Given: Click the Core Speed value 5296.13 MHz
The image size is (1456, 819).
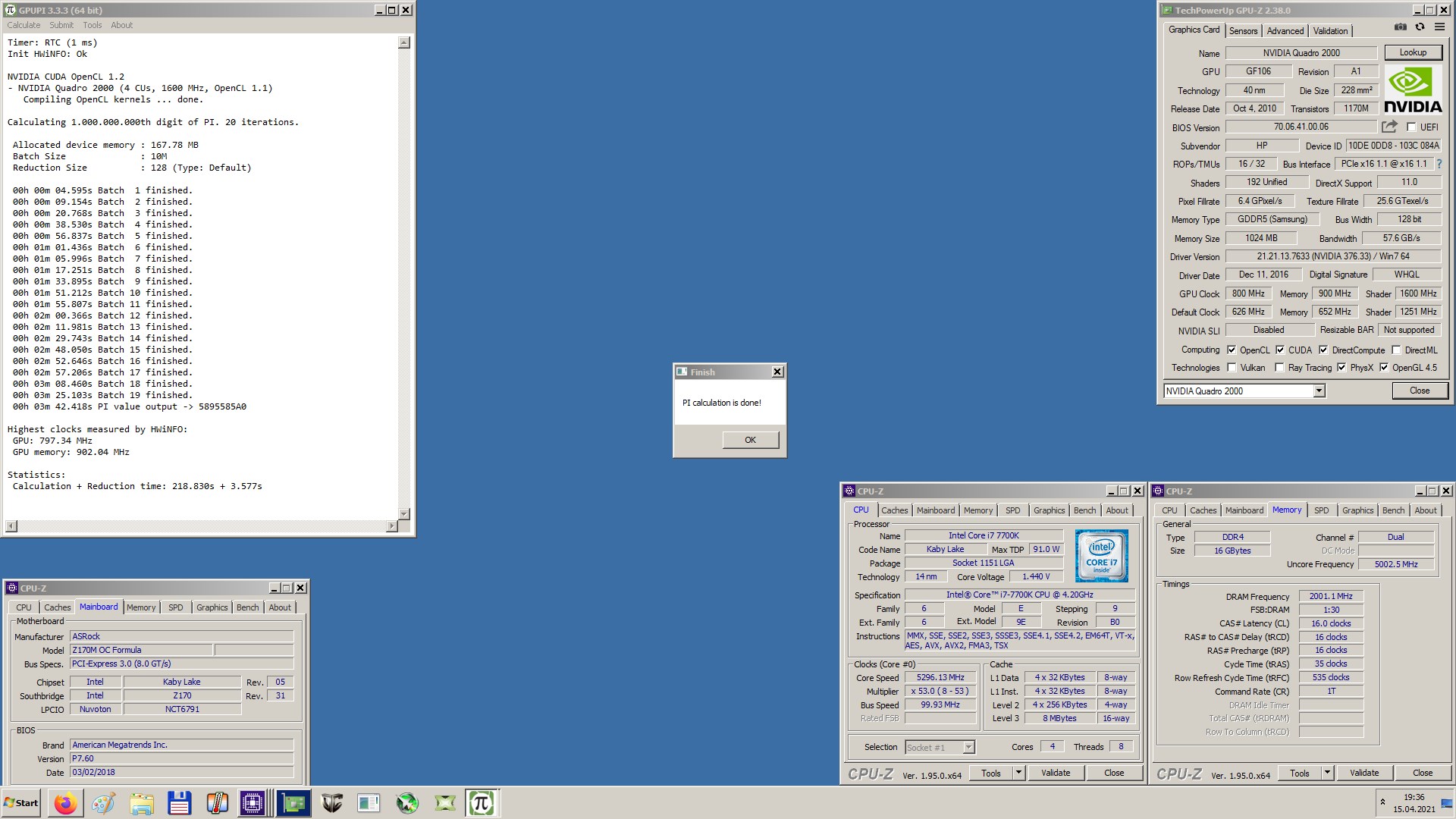Looking at the screenshot, I should (940, 678).
